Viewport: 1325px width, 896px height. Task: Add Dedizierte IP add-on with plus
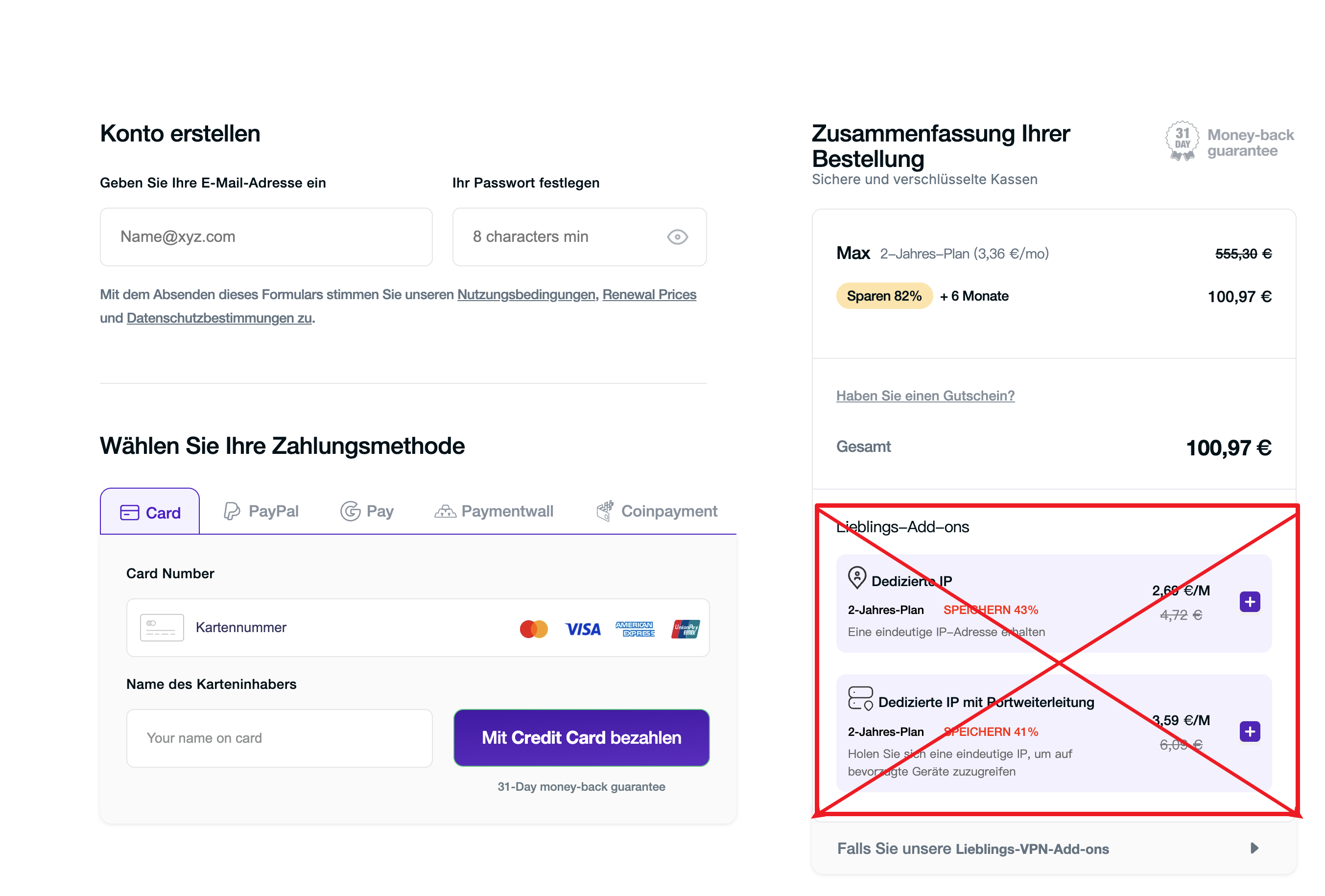(1249, 602)
